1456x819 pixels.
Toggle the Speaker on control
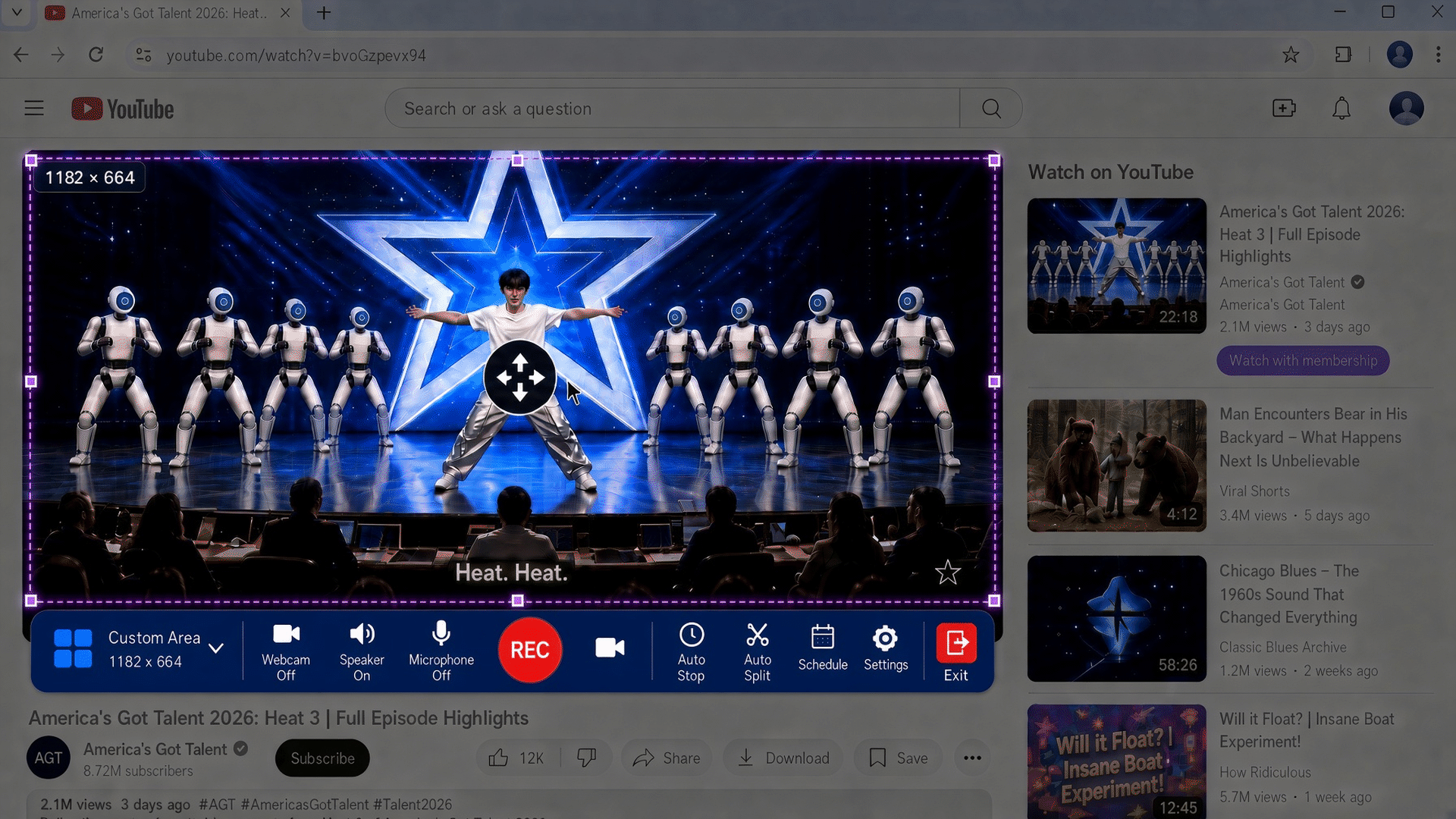(x=362, y=652)
